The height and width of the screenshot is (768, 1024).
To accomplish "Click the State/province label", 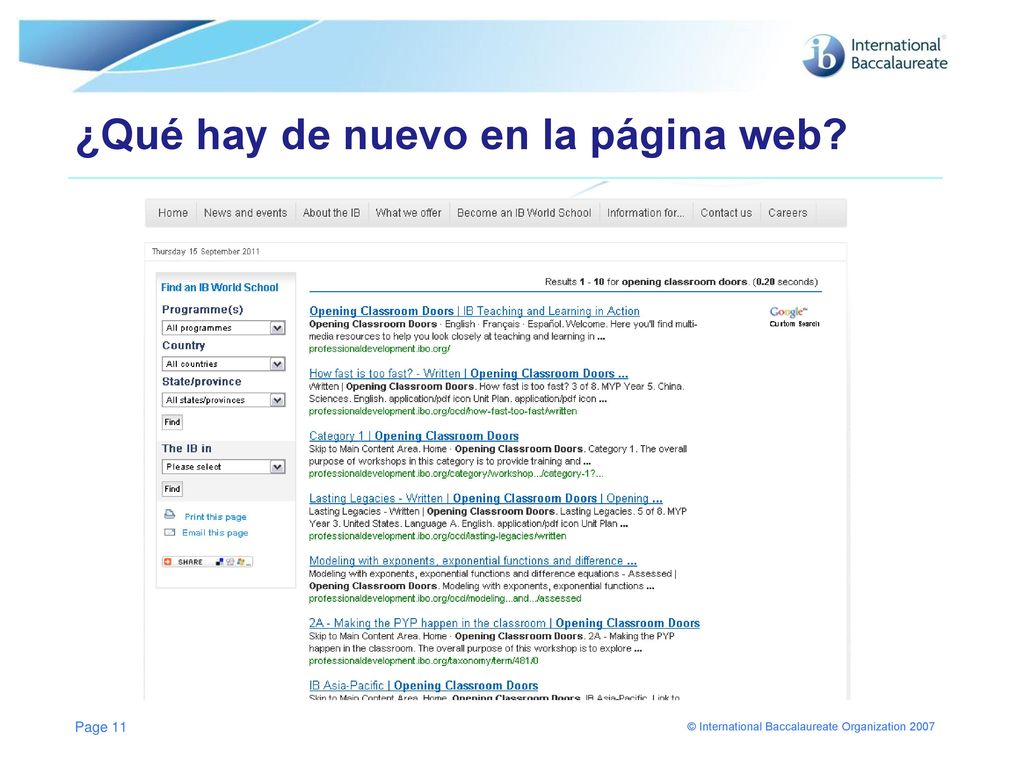I will pyautogui.click(x=202, y=381).
